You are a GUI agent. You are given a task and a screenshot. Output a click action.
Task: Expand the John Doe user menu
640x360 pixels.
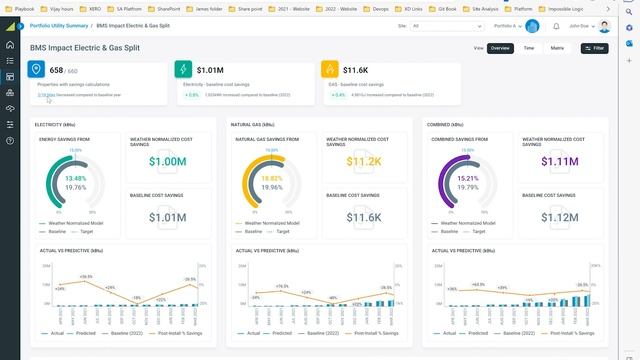[582, 26]
